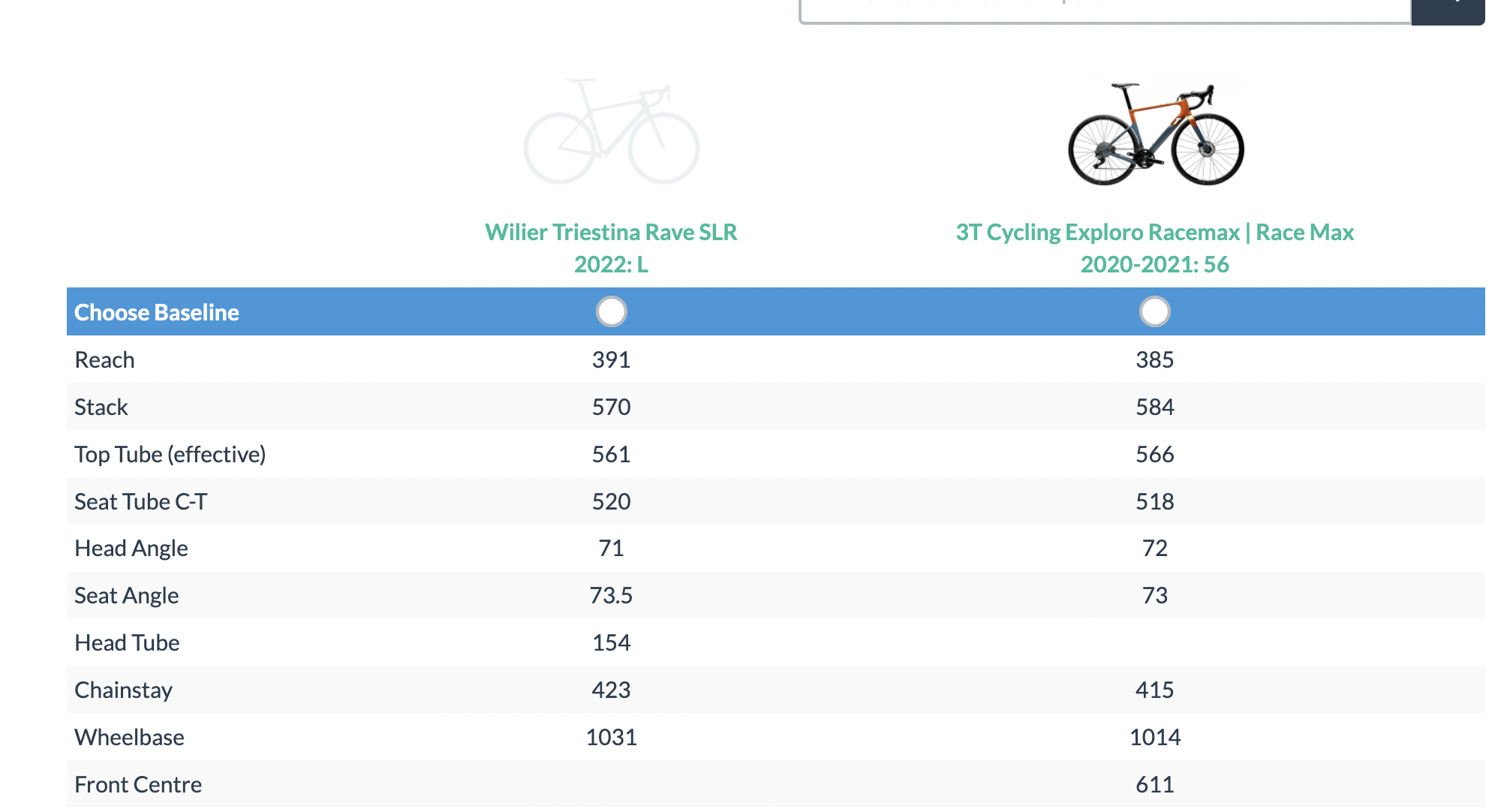Click the Chainstay row label
The height and width of the screenshot is (812, 1510).
(x=124, y=690)
